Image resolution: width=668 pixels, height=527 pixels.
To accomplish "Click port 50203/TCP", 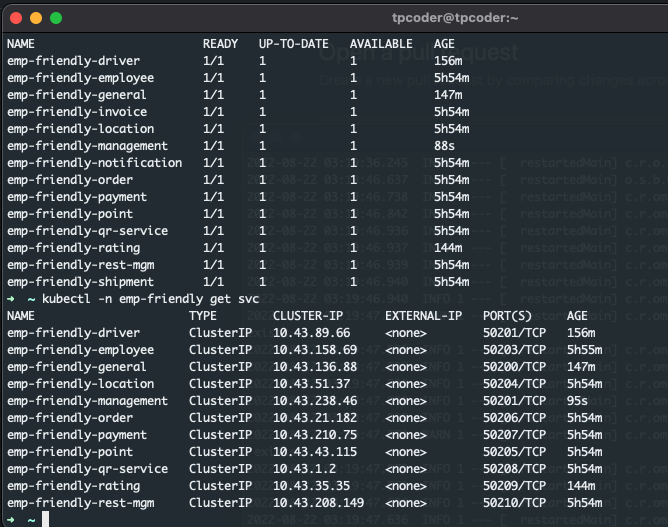I will [x=514, y=350].
